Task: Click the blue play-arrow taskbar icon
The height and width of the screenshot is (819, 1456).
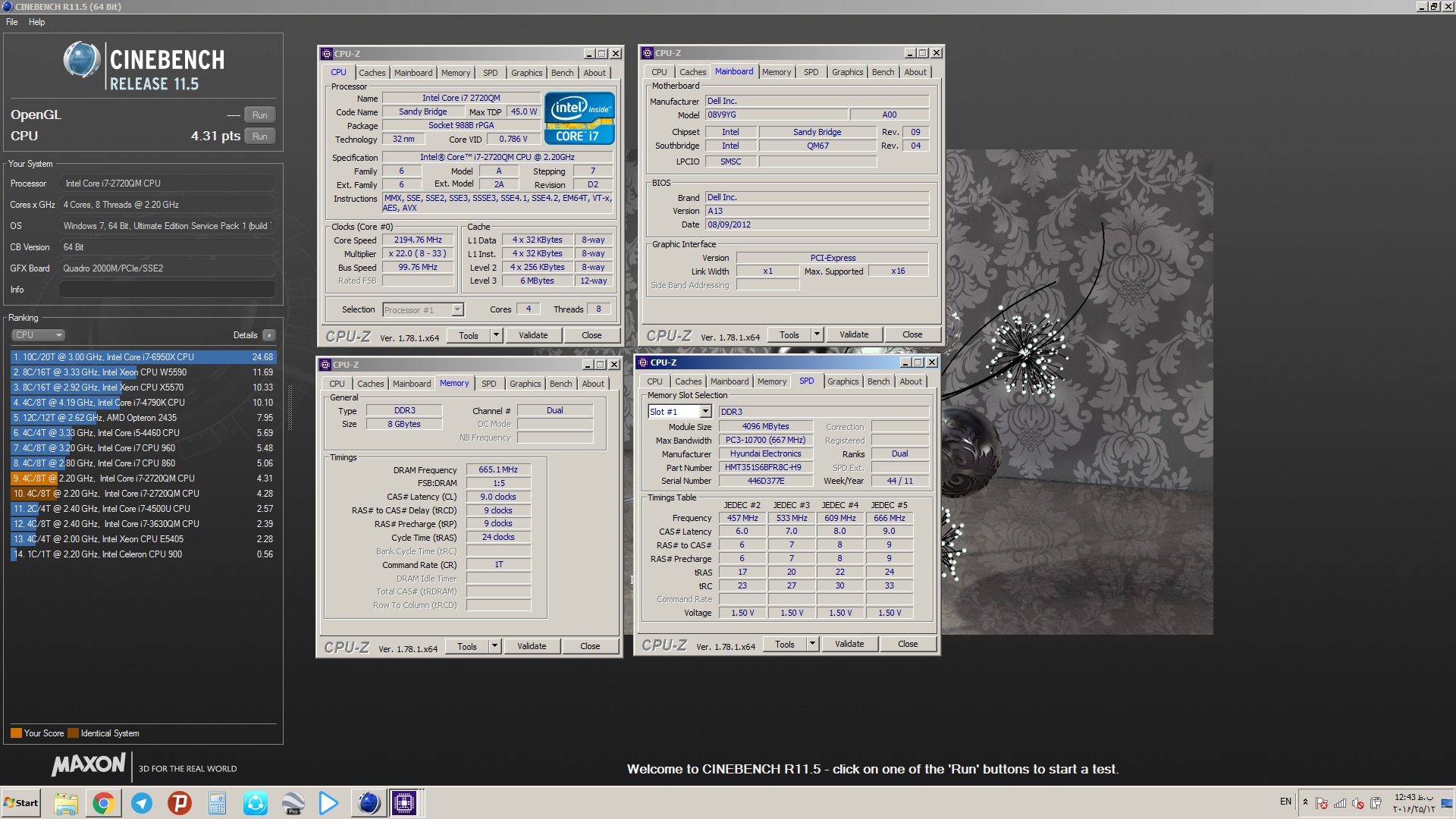Action: click(x=329, y=803)
